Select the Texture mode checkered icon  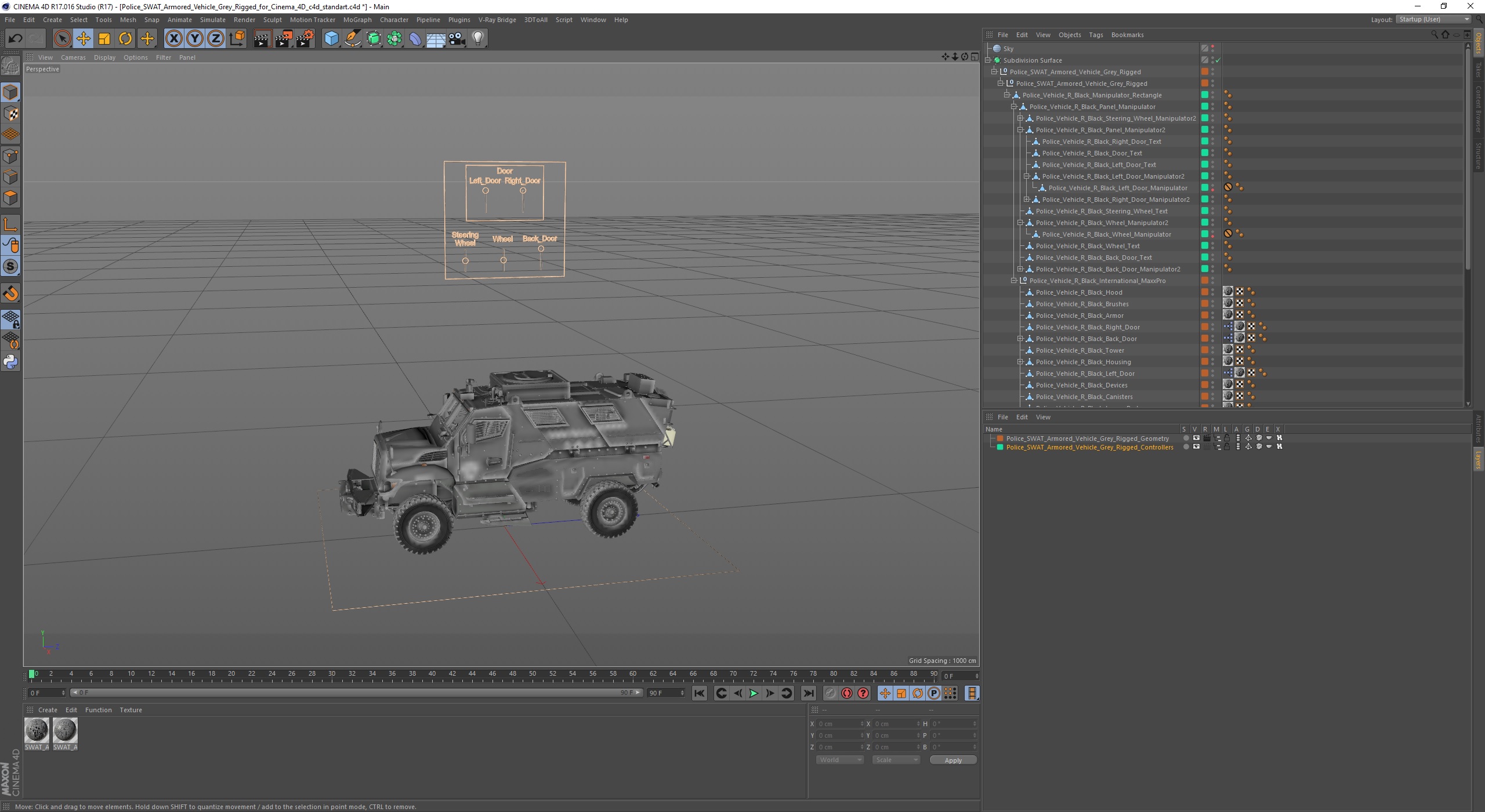(10, 114)
